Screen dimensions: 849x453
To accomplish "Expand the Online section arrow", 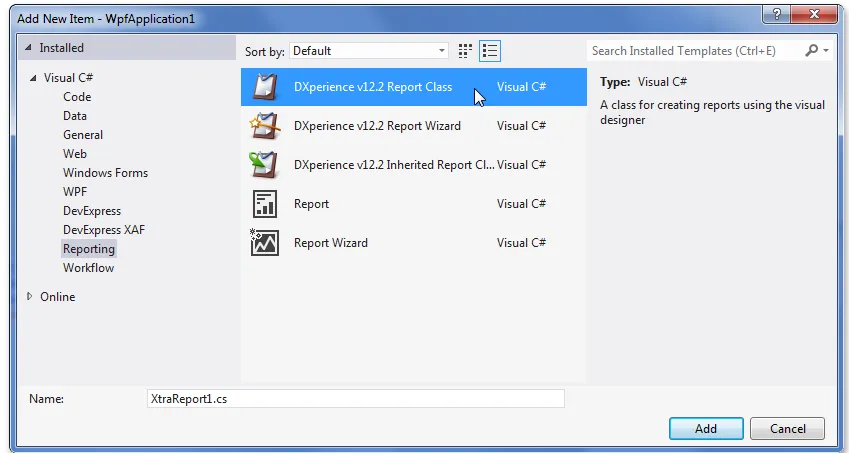I will click(29, 297).
